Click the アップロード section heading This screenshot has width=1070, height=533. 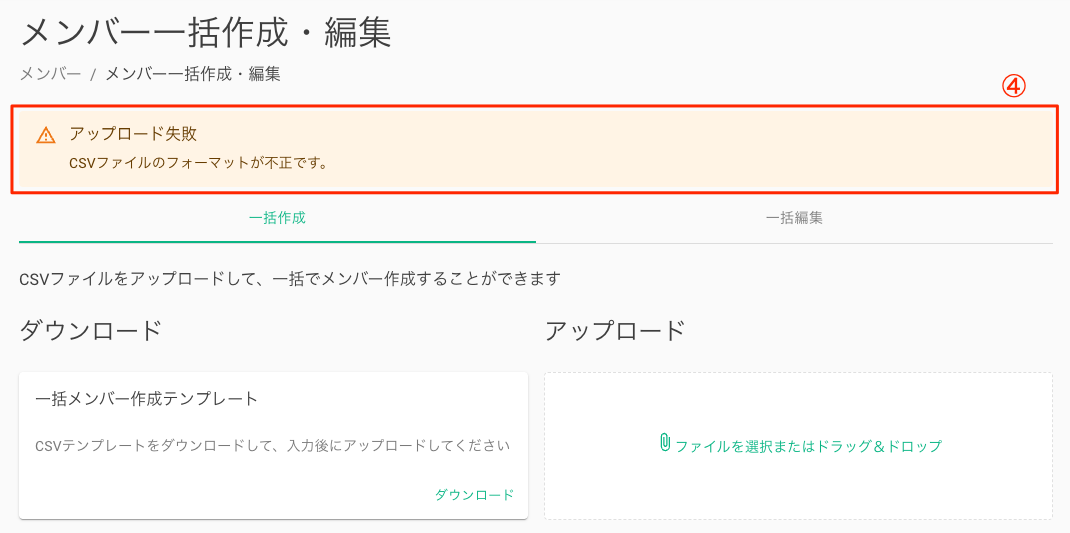point(615,330)
